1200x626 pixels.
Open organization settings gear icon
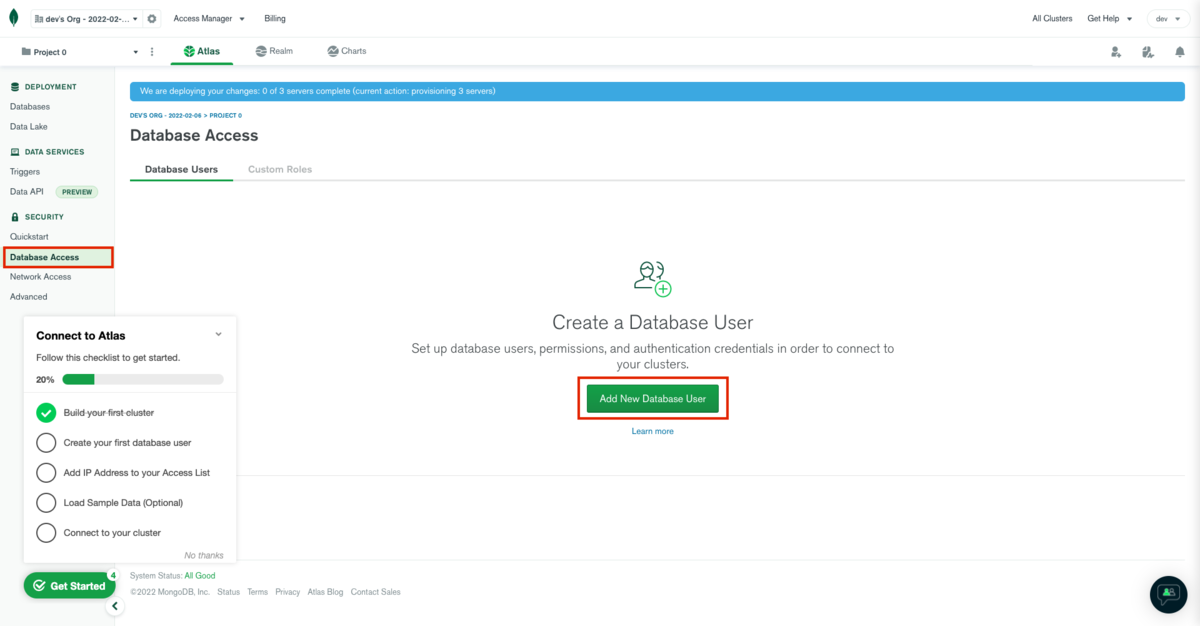[x=152, y=19]
